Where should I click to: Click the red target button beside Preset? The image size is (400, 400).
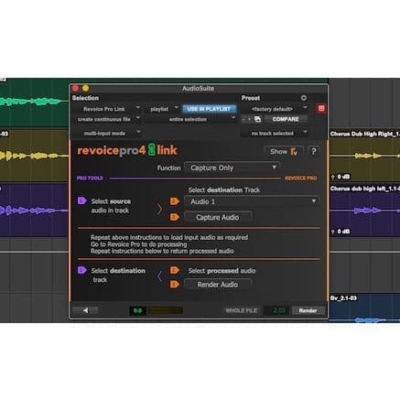click(321, 109)
